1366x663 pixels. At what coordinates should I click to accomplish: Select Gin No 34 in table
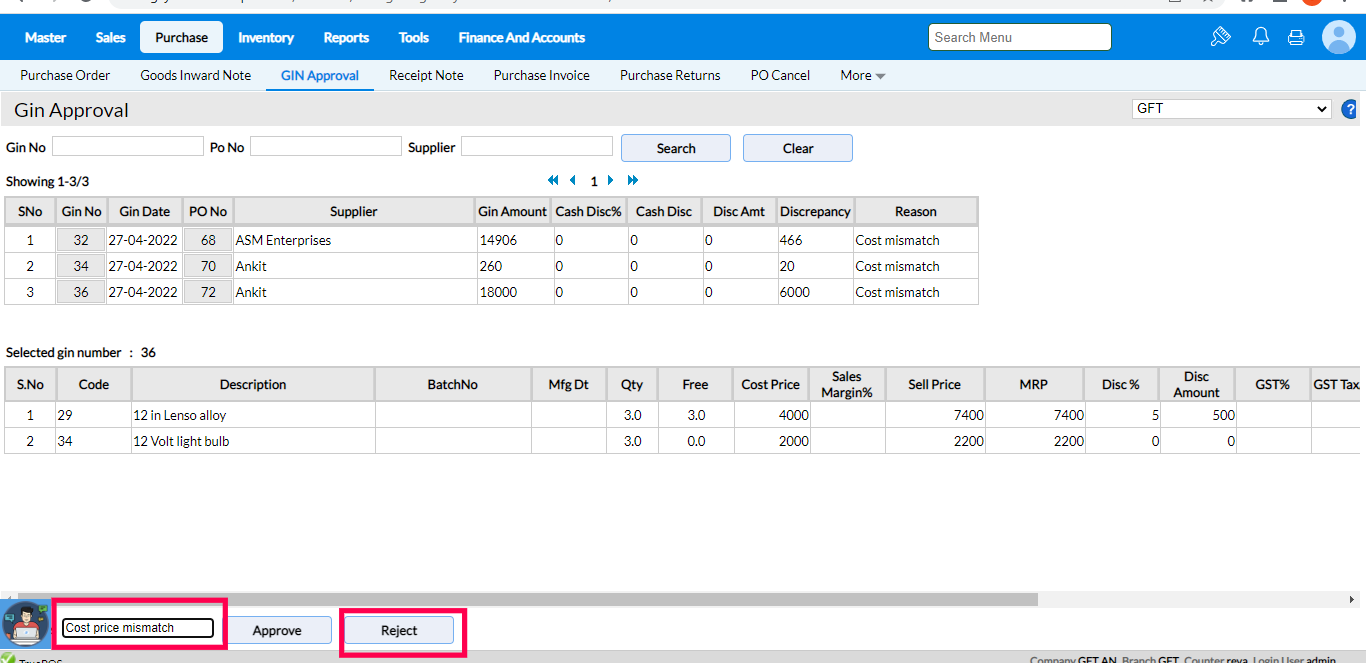point(81,266)
